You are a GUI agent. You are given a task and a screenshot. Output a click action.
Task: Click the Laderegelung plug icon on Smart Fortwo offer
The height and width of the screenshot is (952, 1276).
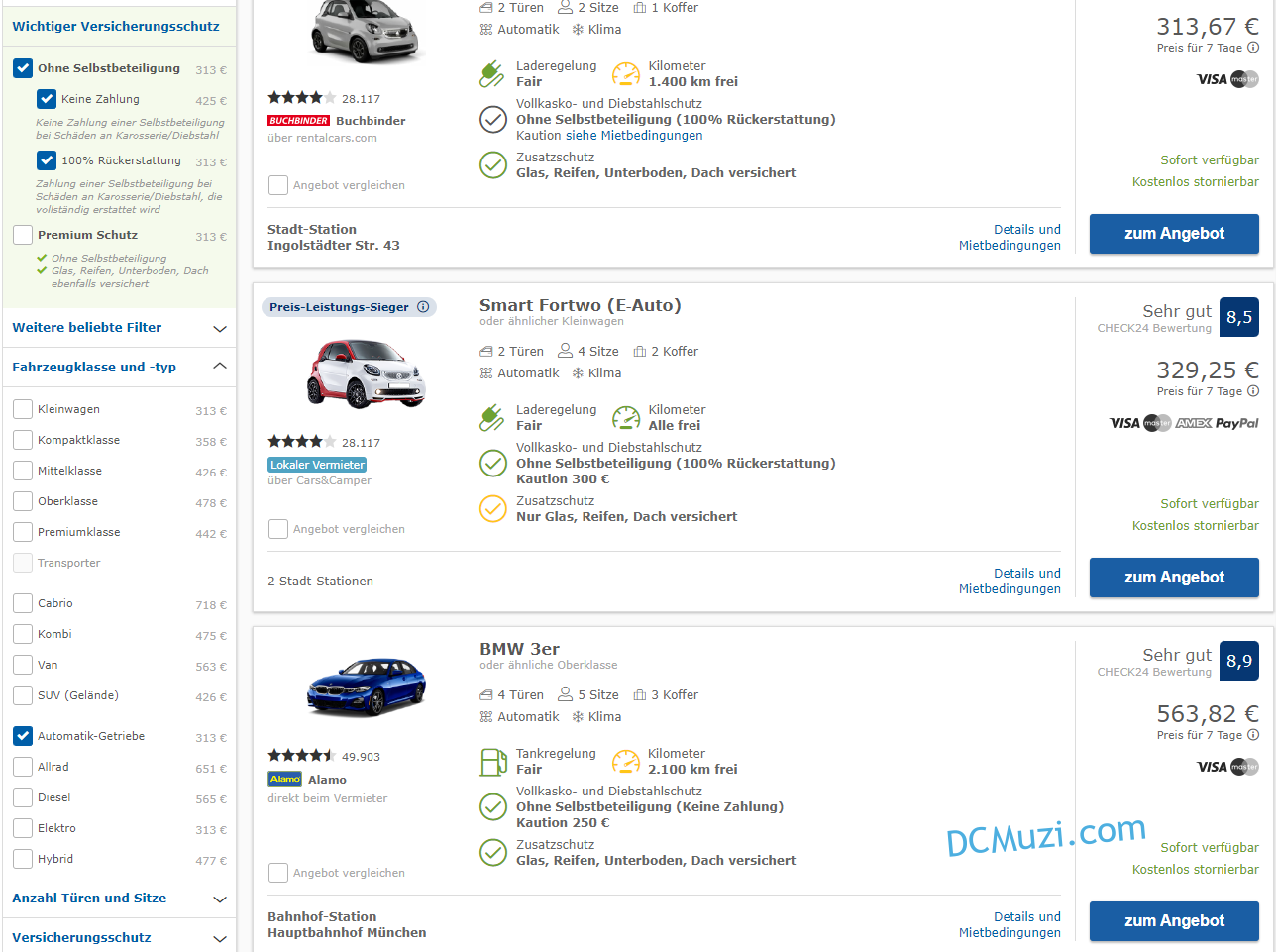(492, 417)
